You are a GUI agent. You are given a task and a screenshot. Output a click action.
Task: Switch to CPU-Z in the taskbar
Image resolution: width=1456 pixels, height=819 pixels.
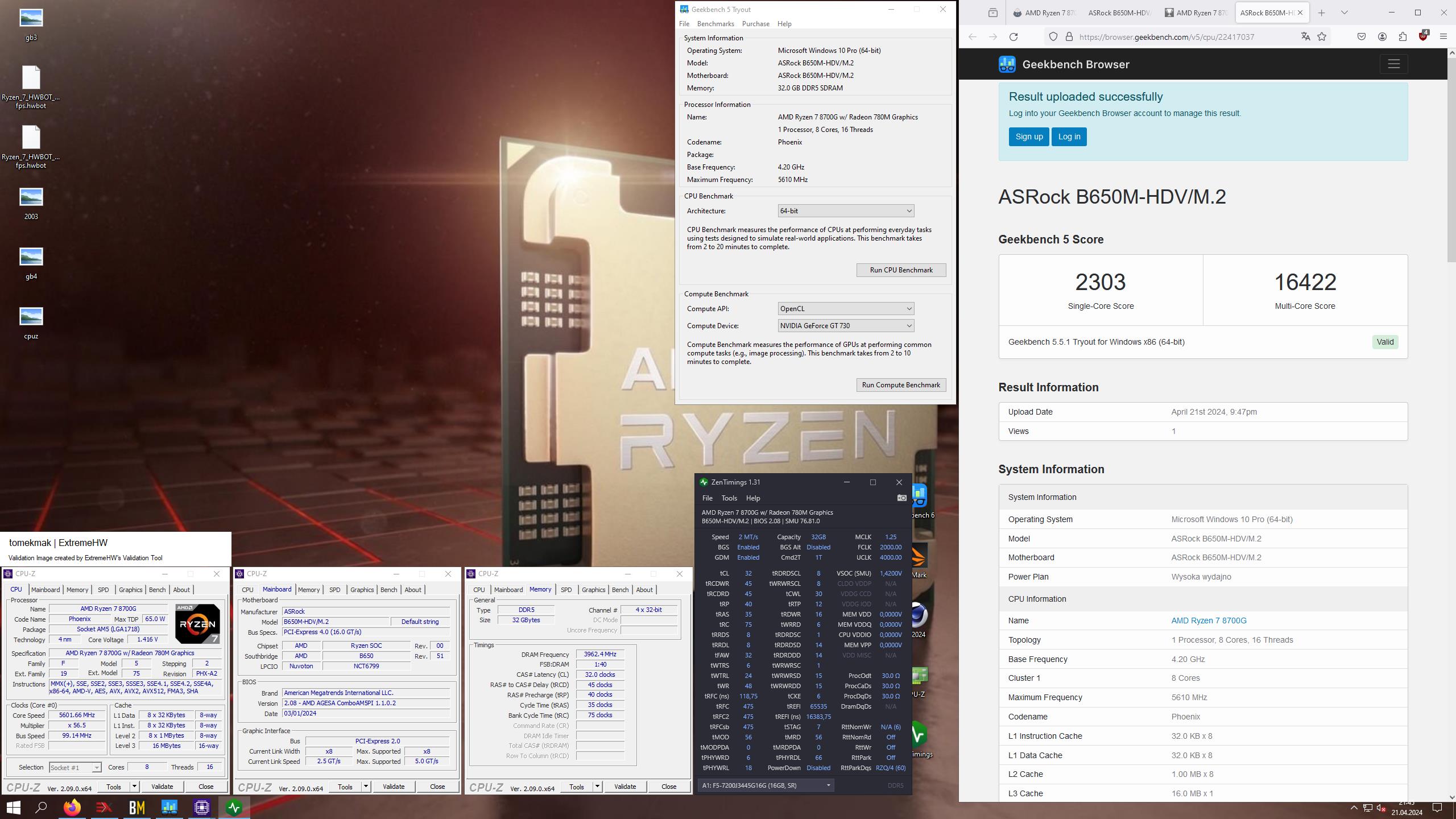click(x=202, y=807)
